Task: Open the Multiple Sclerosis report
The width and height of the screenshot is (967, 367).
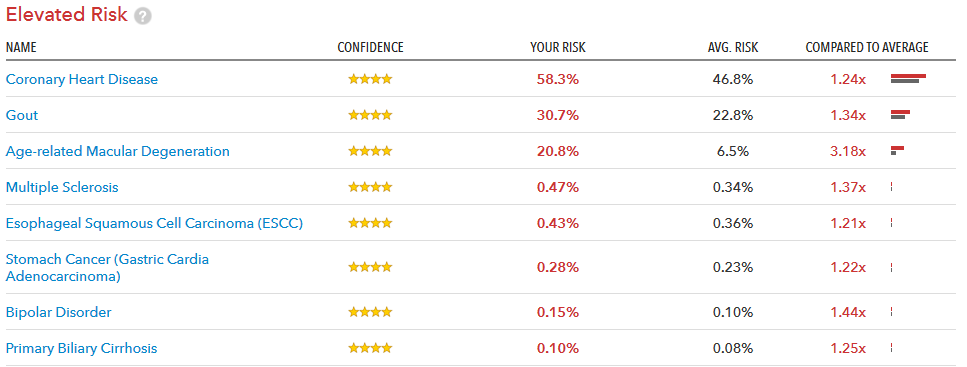Action: click(x=62, y=187)
